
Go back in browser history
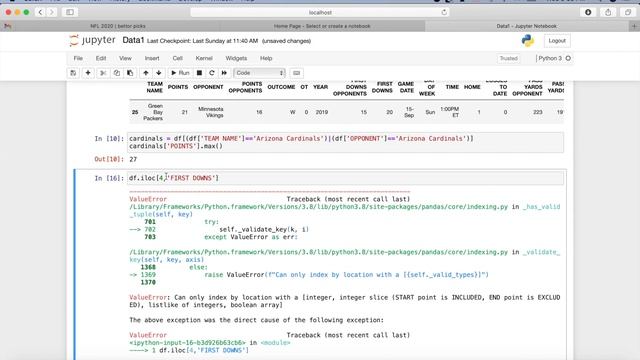click(x=40, y=12)
